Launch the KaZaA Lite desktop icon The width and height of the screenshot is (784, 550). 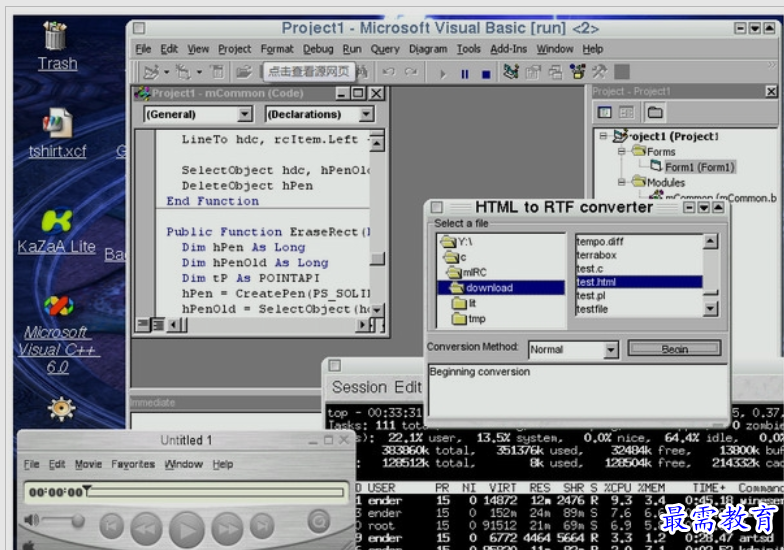56,230
